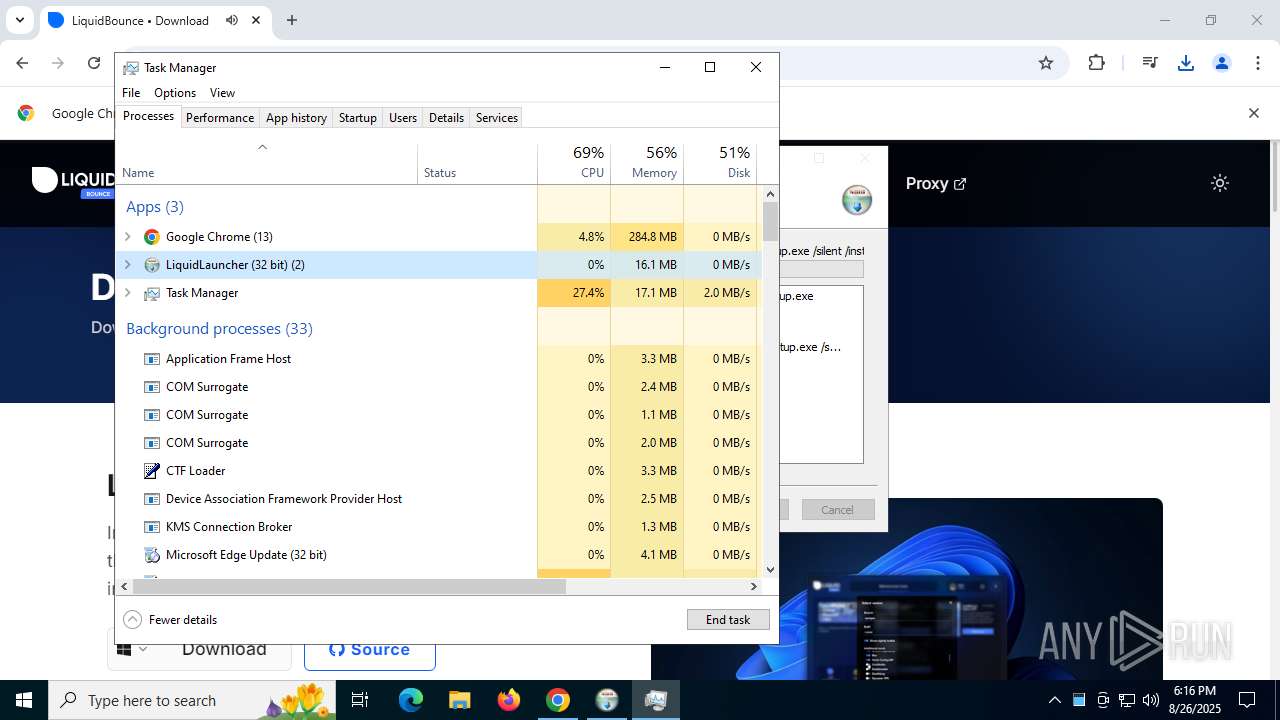The height and width of the screenshot is (720, 1280).
Task: Open Chrome extensions puzzle icon
Action: 1097,63
